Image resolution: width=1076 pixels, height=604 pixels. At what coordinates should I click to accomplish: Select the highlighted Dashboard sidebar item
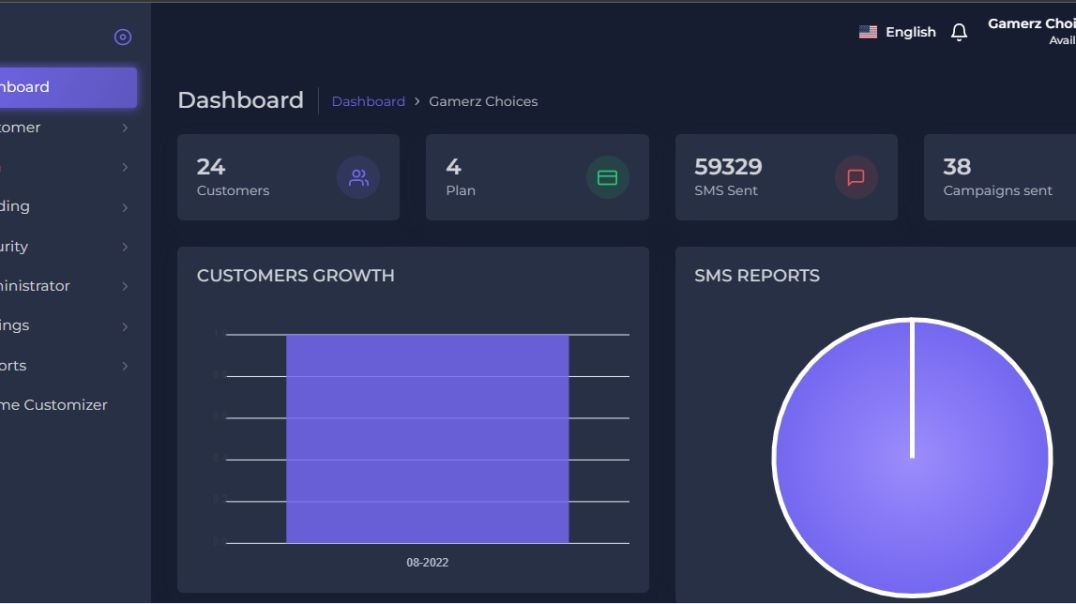[60, 87]
